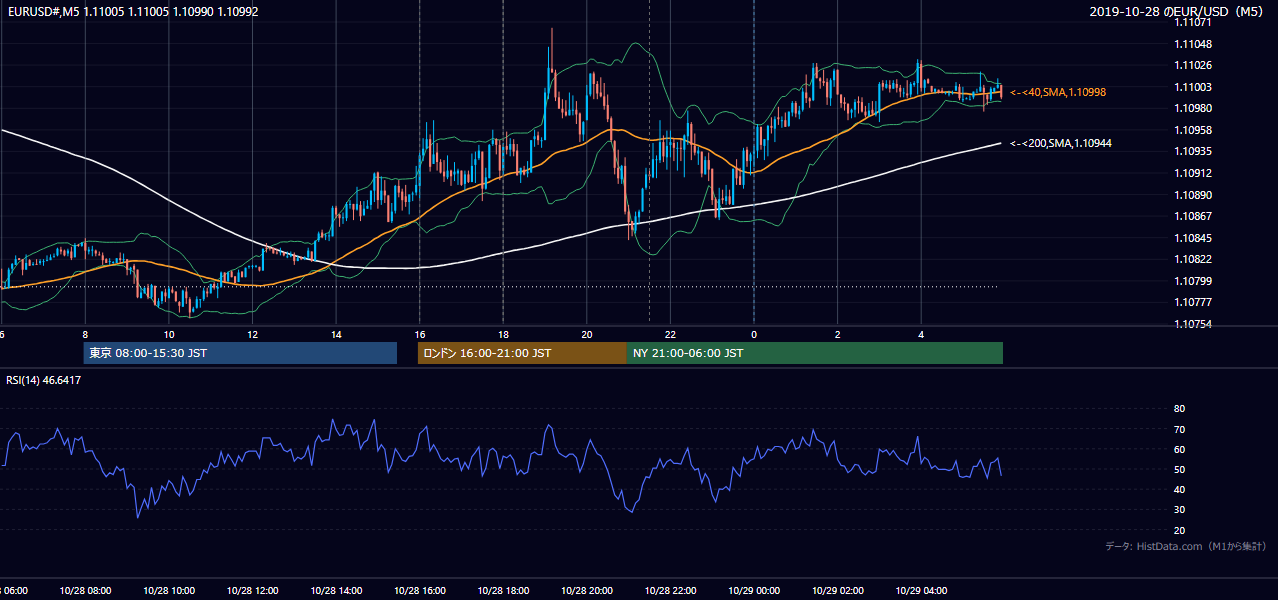Viewport: 1278px width, 600px height.
Task: Click price axis label 1.10845
Action: point(1194,239)
